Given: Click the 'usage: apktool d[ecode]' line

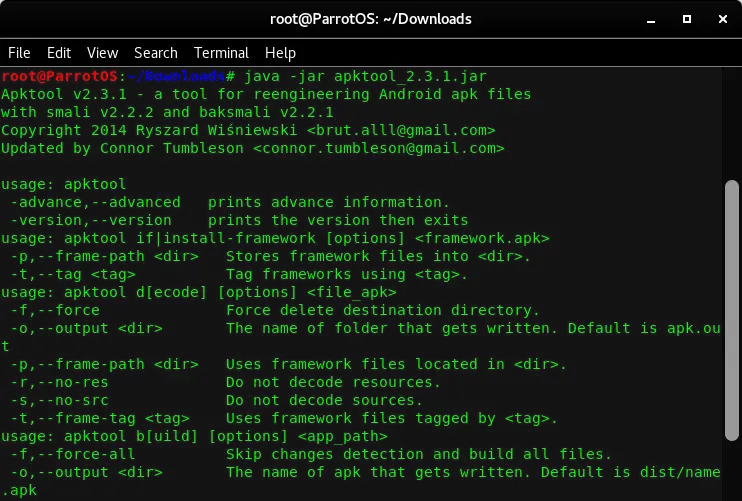Looking at the screenshot, I should pos(199,292).
